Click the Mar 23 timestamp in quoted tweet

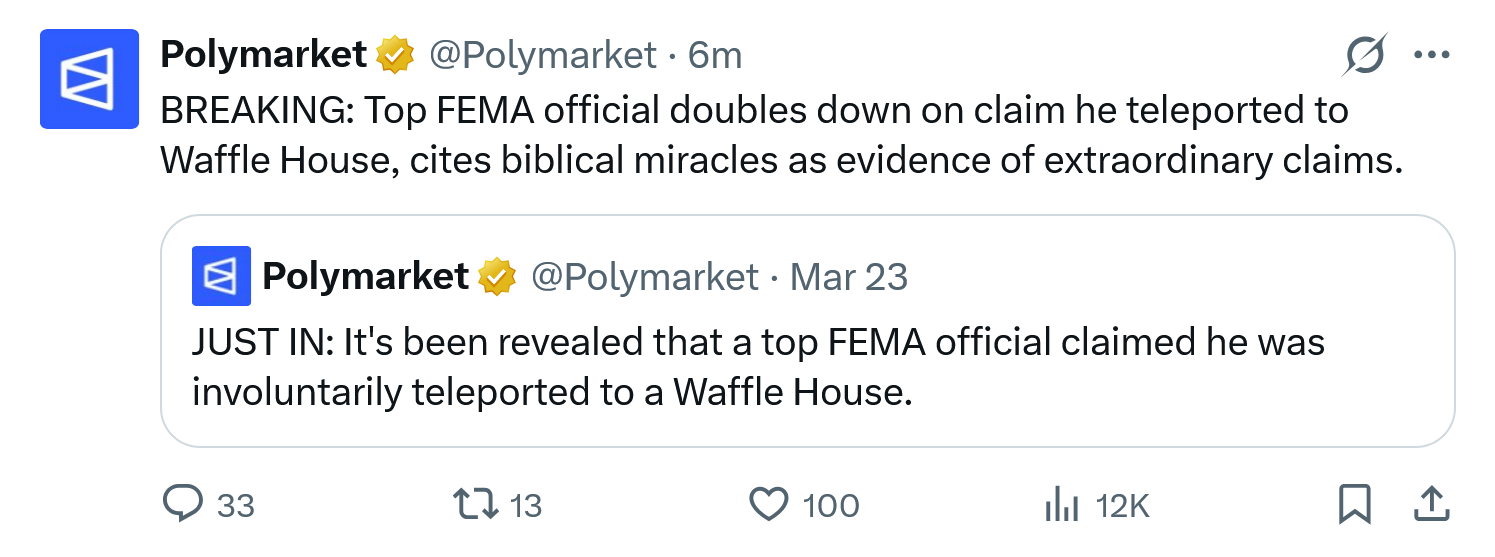tap(849, 276)
